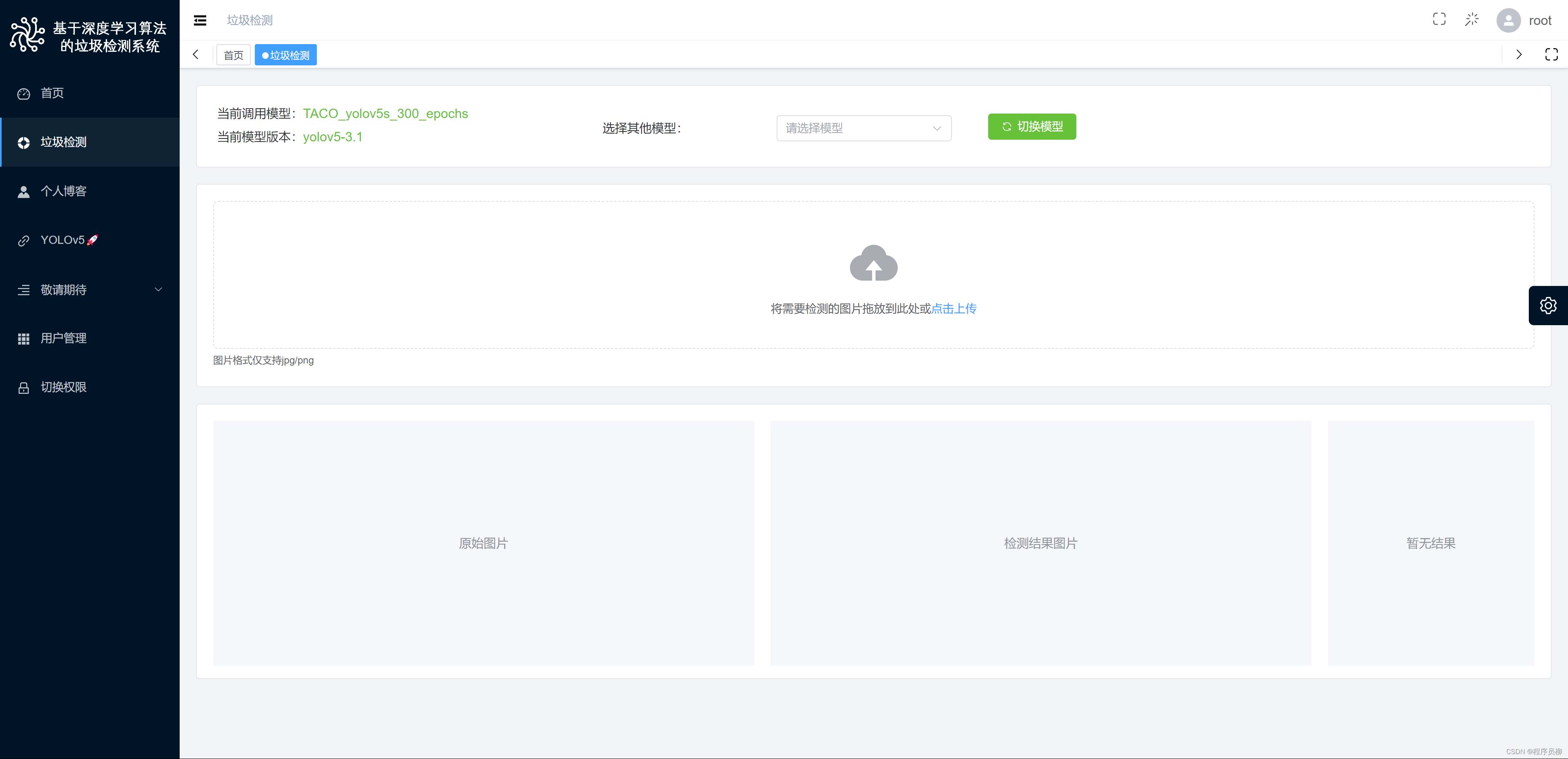Click the list icon beside 敬请期待
The height and width of the screenshot is (759, 1568).
(x=24, y=290)
